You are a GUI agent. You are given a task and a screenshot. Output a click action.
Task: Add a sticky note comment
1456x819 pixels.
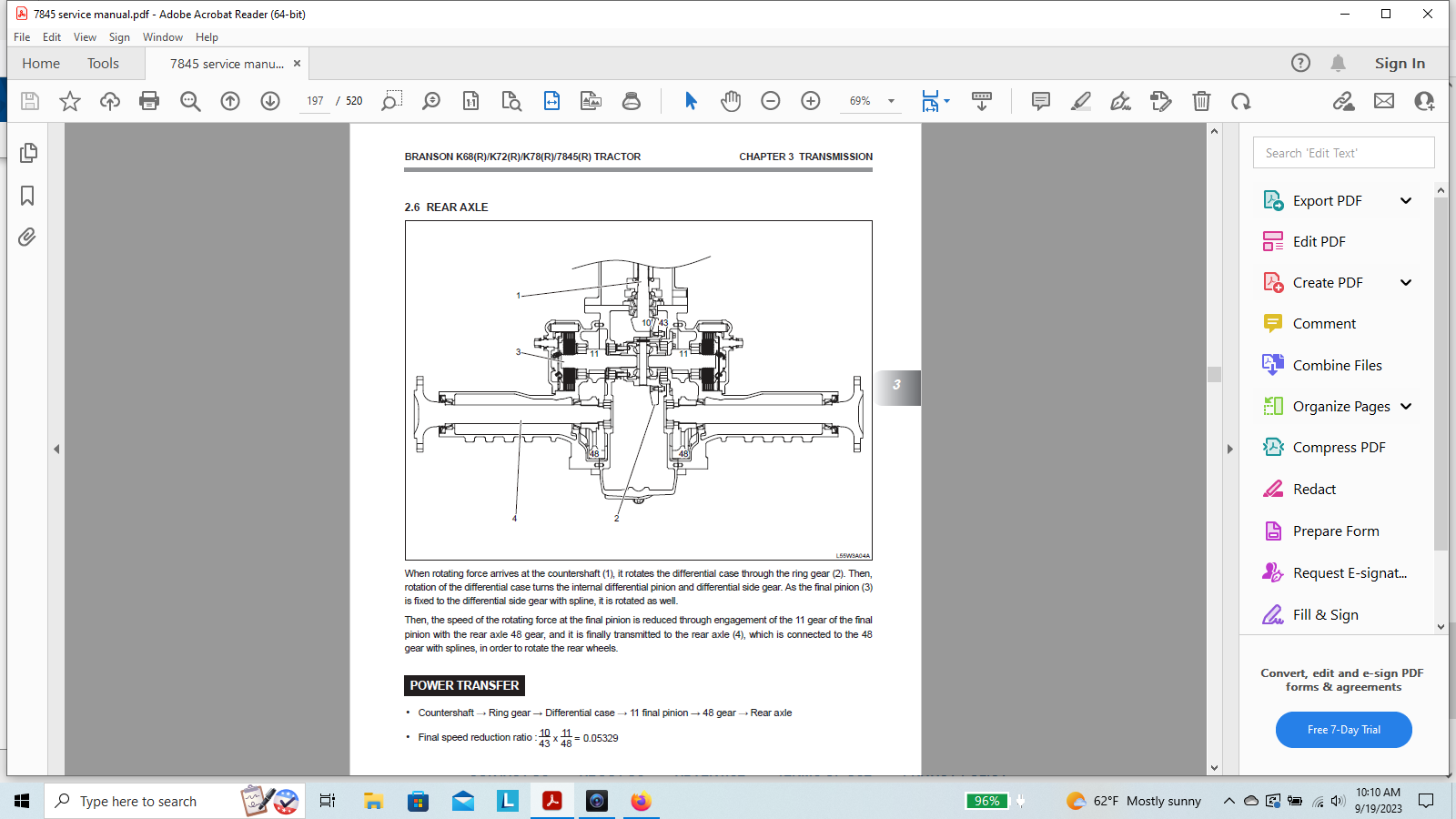pos(1041,101)
